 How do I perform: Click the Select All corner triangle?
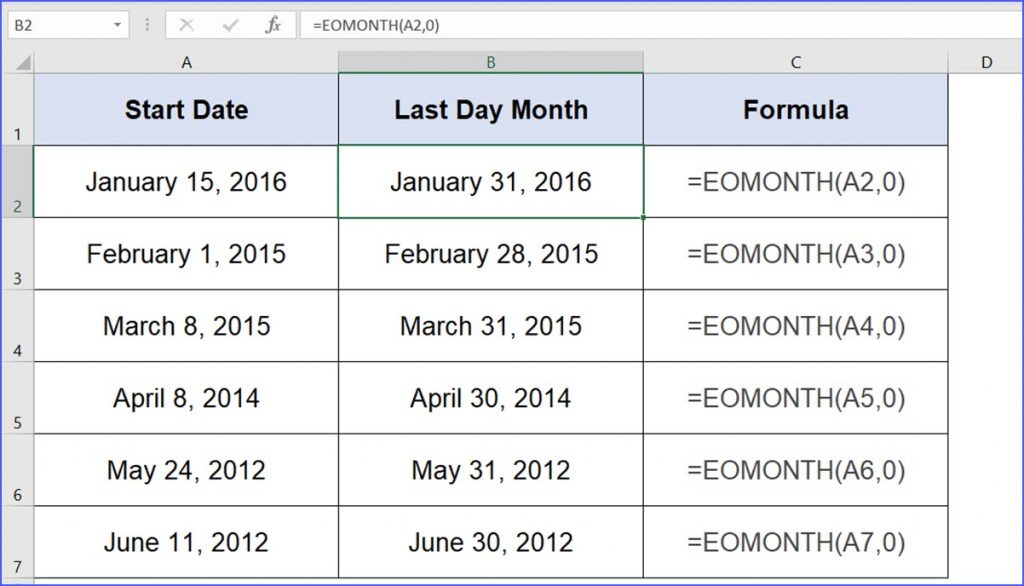click(24, 63)
